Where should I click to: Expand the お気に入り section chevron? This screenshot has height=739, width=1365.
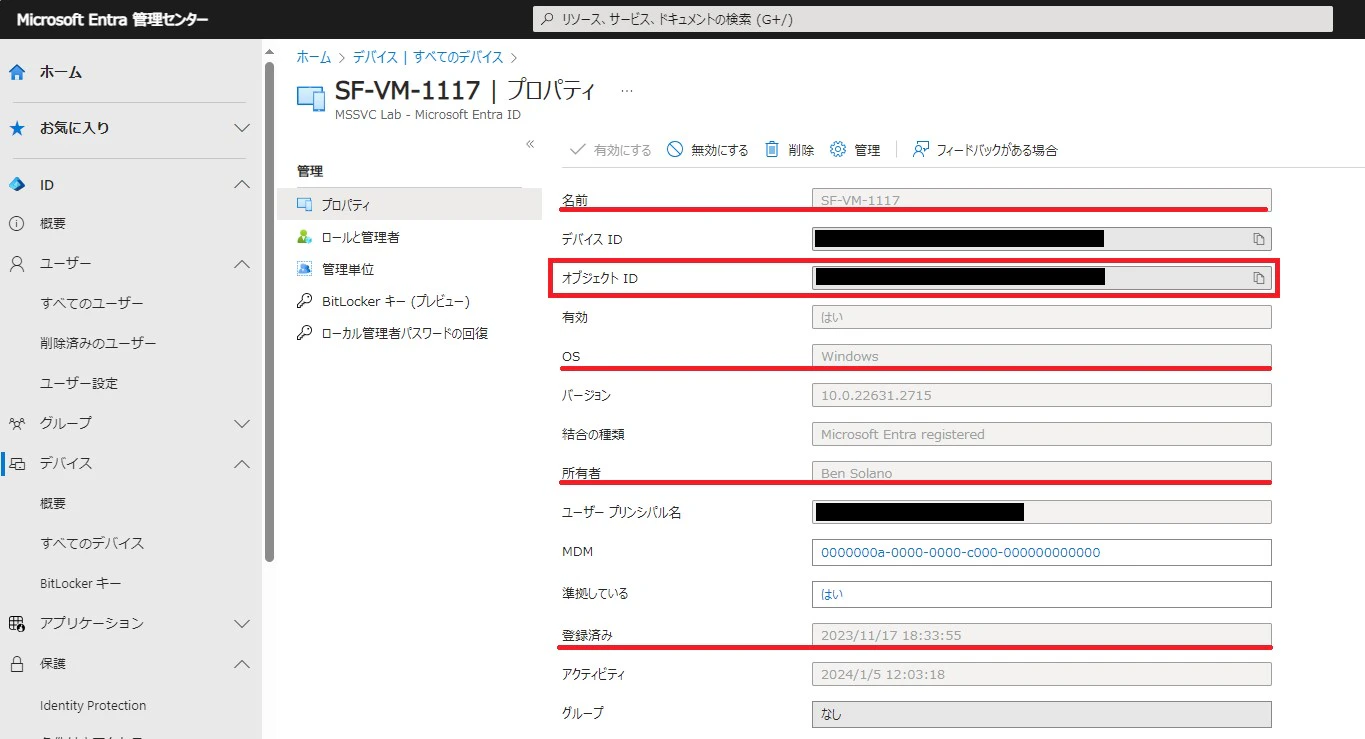(x=241, y=128)
